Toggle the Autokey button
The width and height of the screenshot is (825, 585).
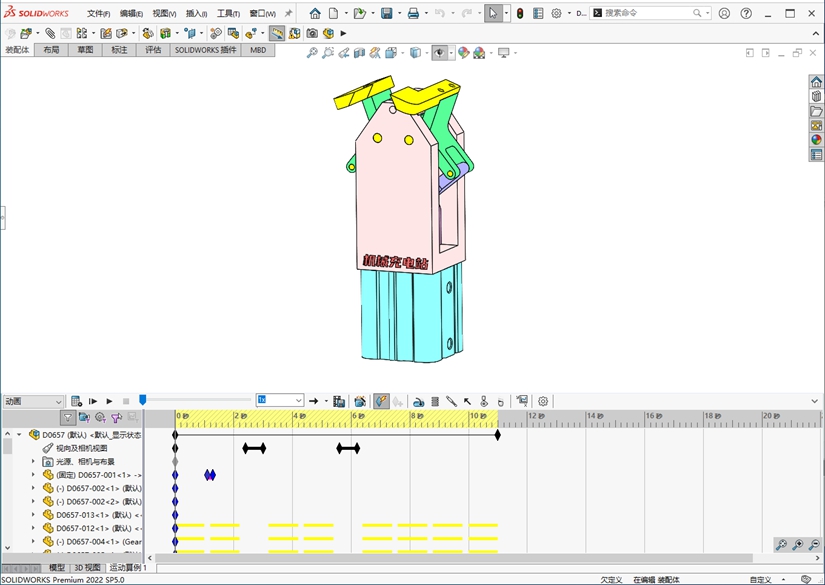[x=381, y=401]
